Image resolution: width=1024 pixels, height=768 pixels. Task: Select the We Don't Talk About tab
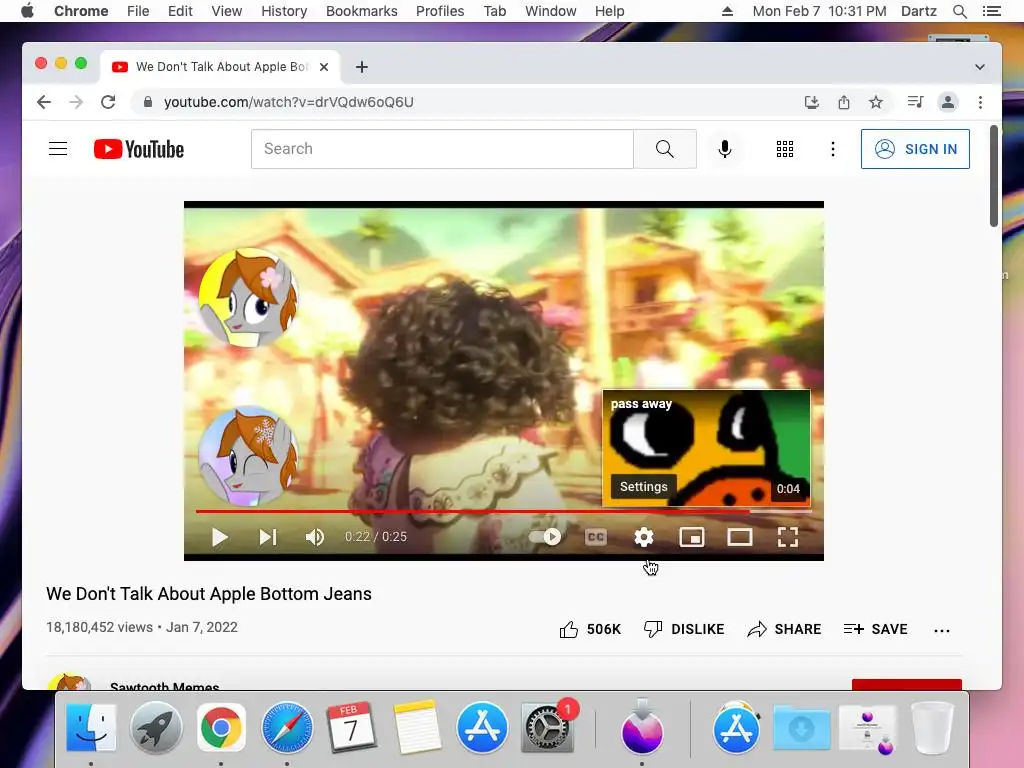pyautogui.click(x=220, y=67)
